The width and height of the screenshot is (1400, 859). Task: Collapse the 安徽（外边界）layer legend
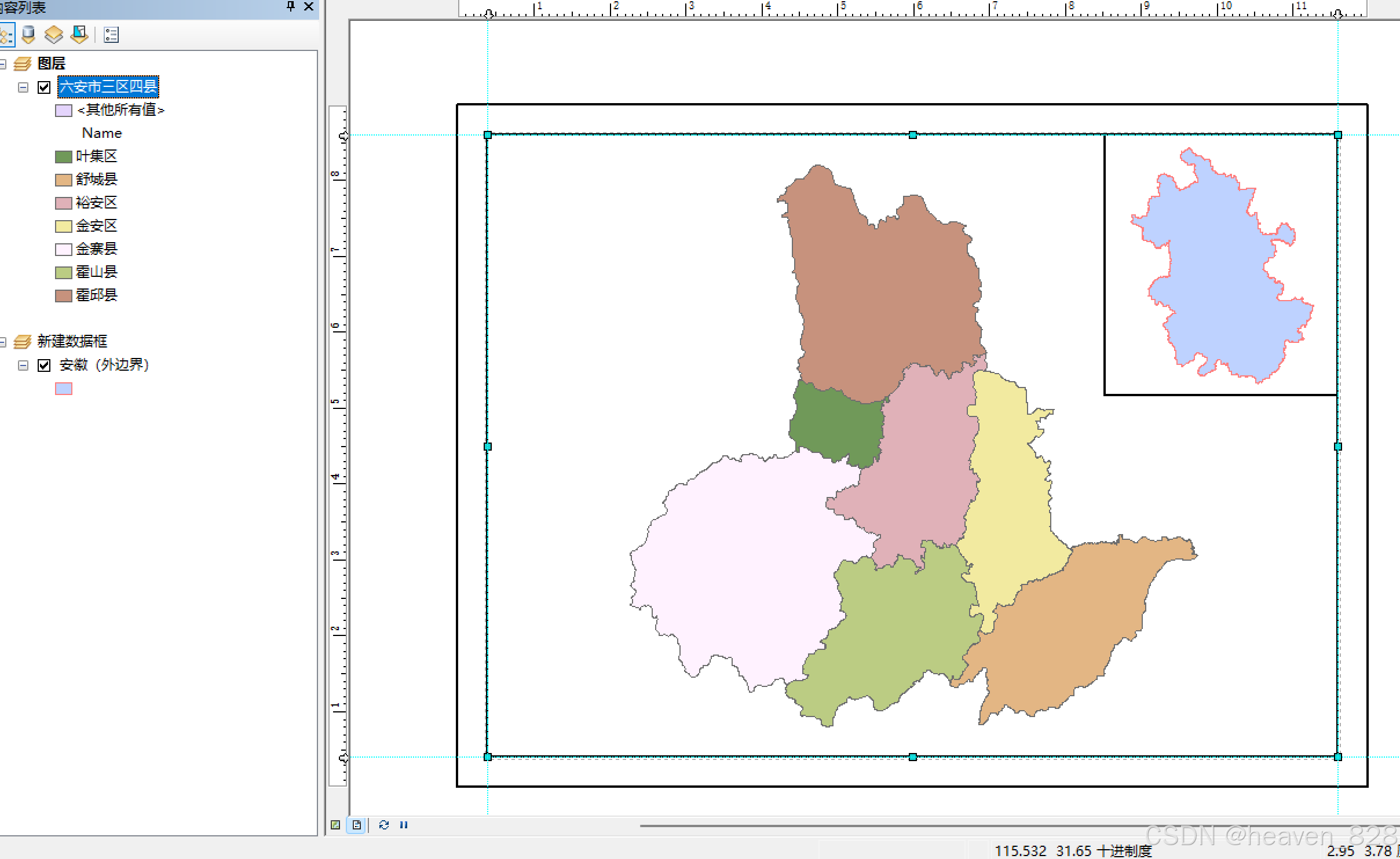pos(23,365)
